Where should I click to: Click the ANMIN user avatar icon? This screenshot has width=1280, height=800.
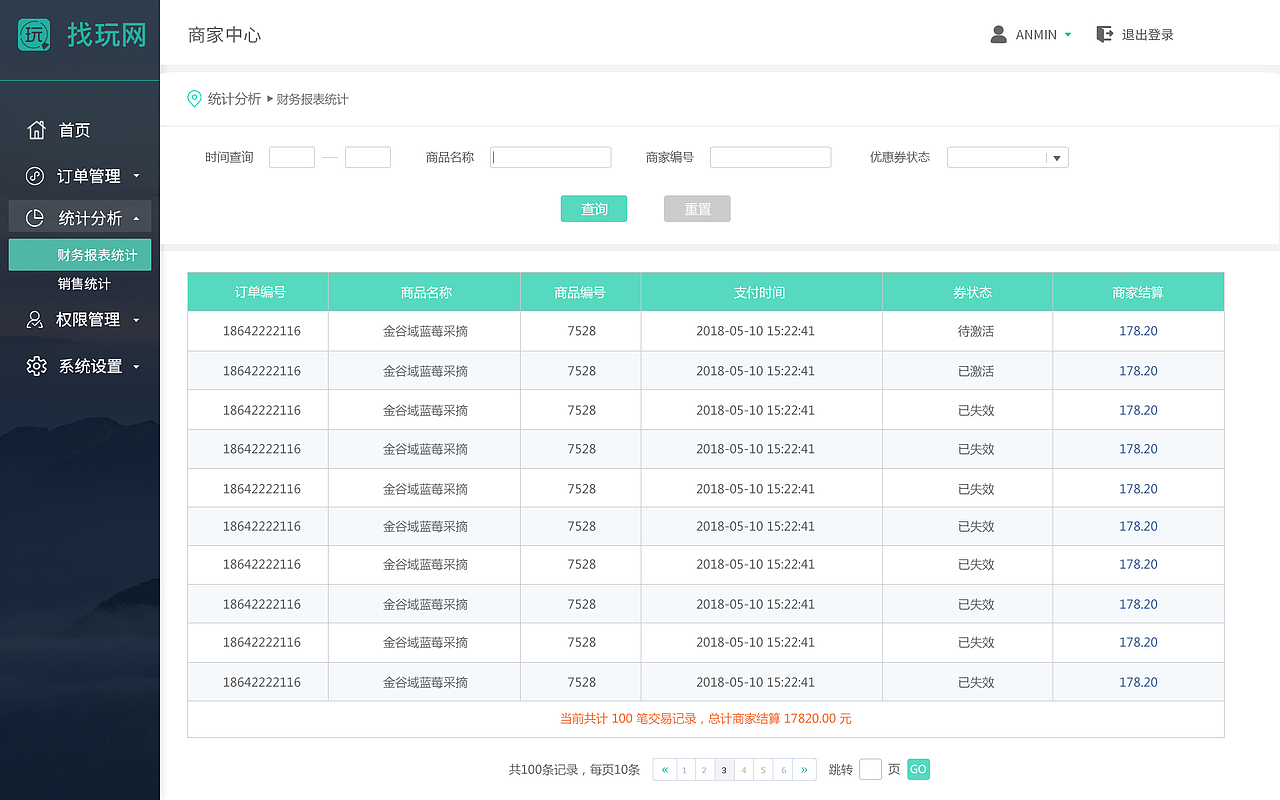click(998, 35)
